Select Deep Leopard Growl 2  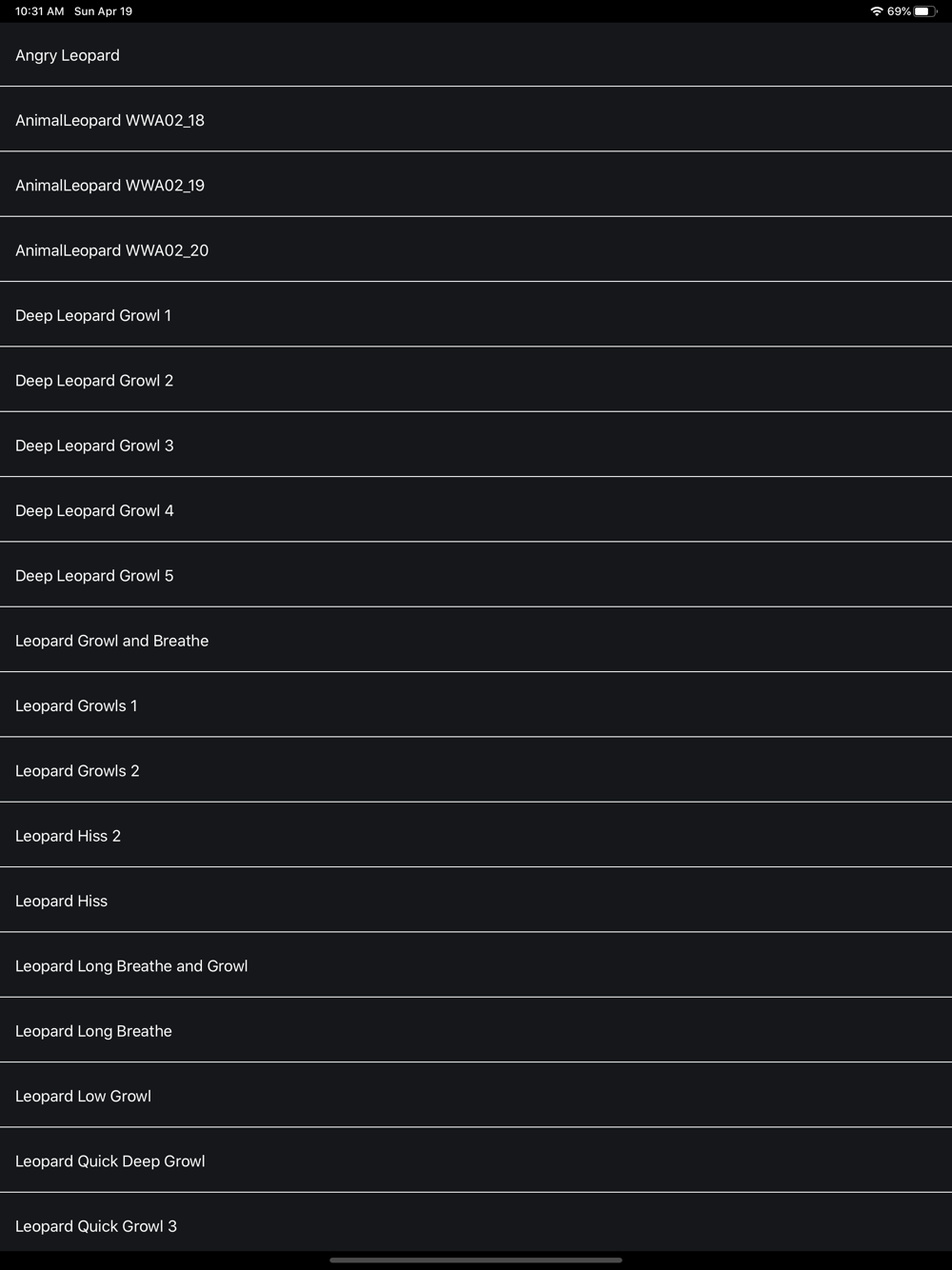tap(476, 380)
